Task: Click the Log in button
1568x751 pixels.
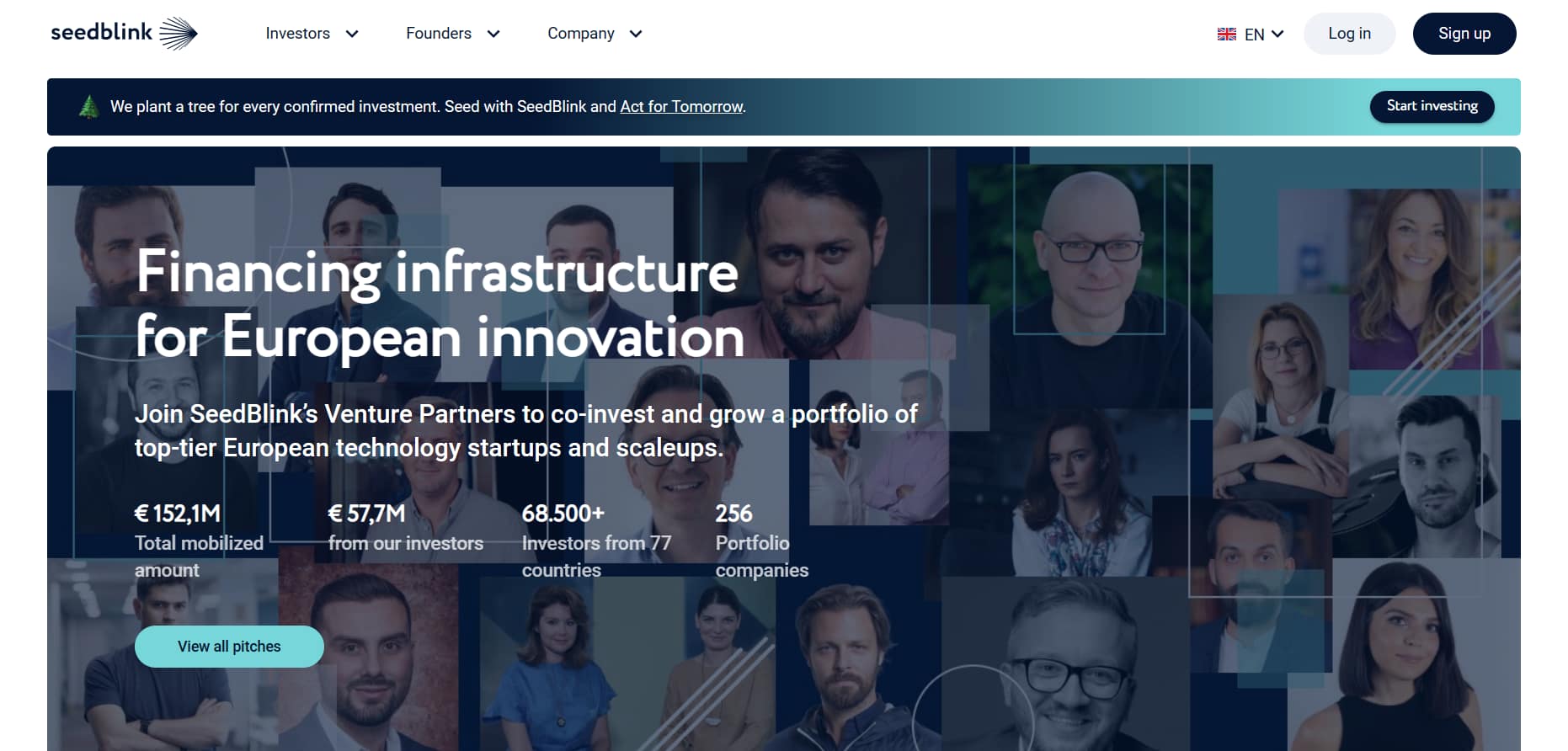Action: pyautogui.click(x=1349, y=34)
